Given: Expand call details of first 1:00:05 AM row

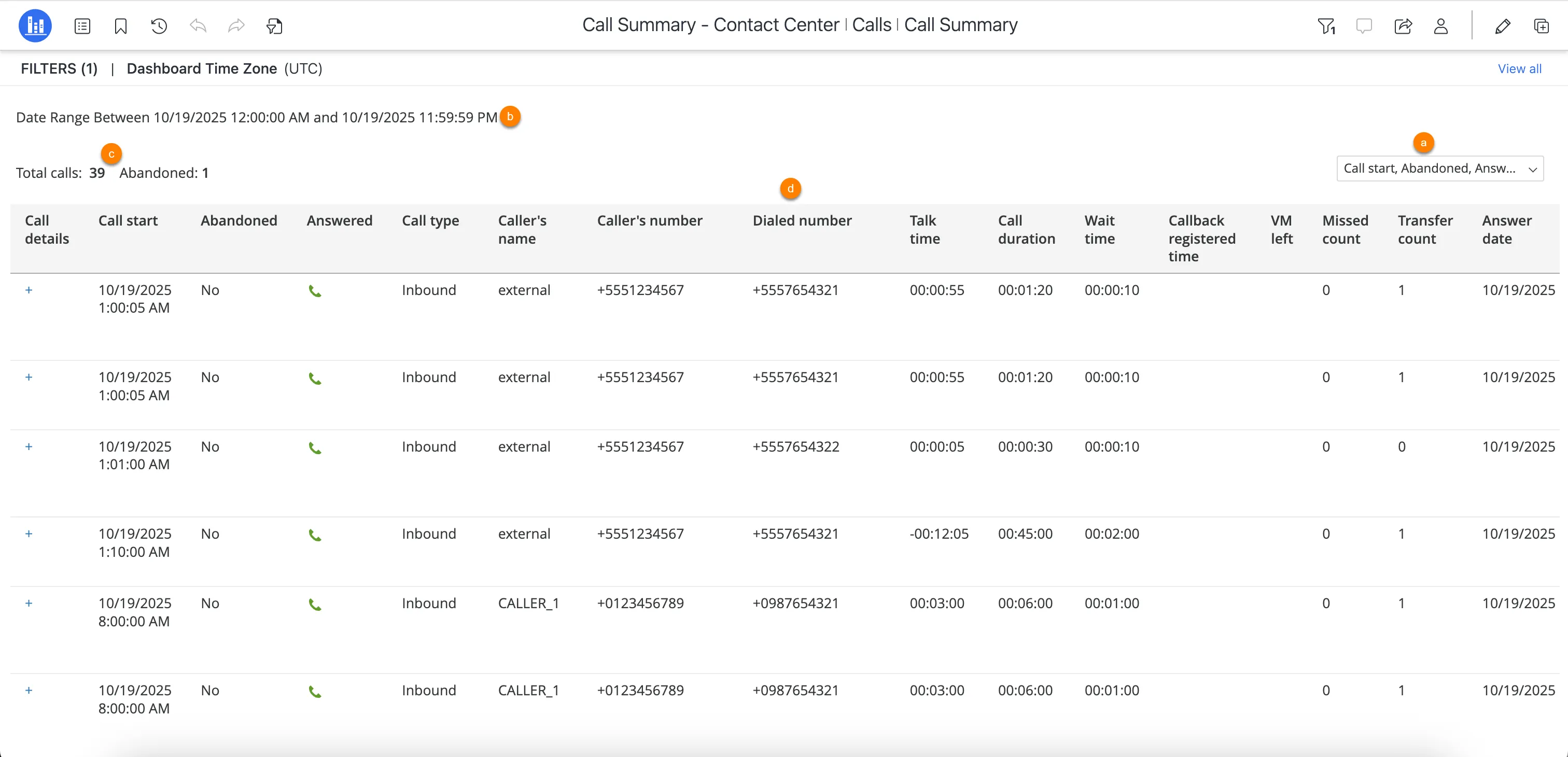Looking at the screenshot, I should pos(29,290).
